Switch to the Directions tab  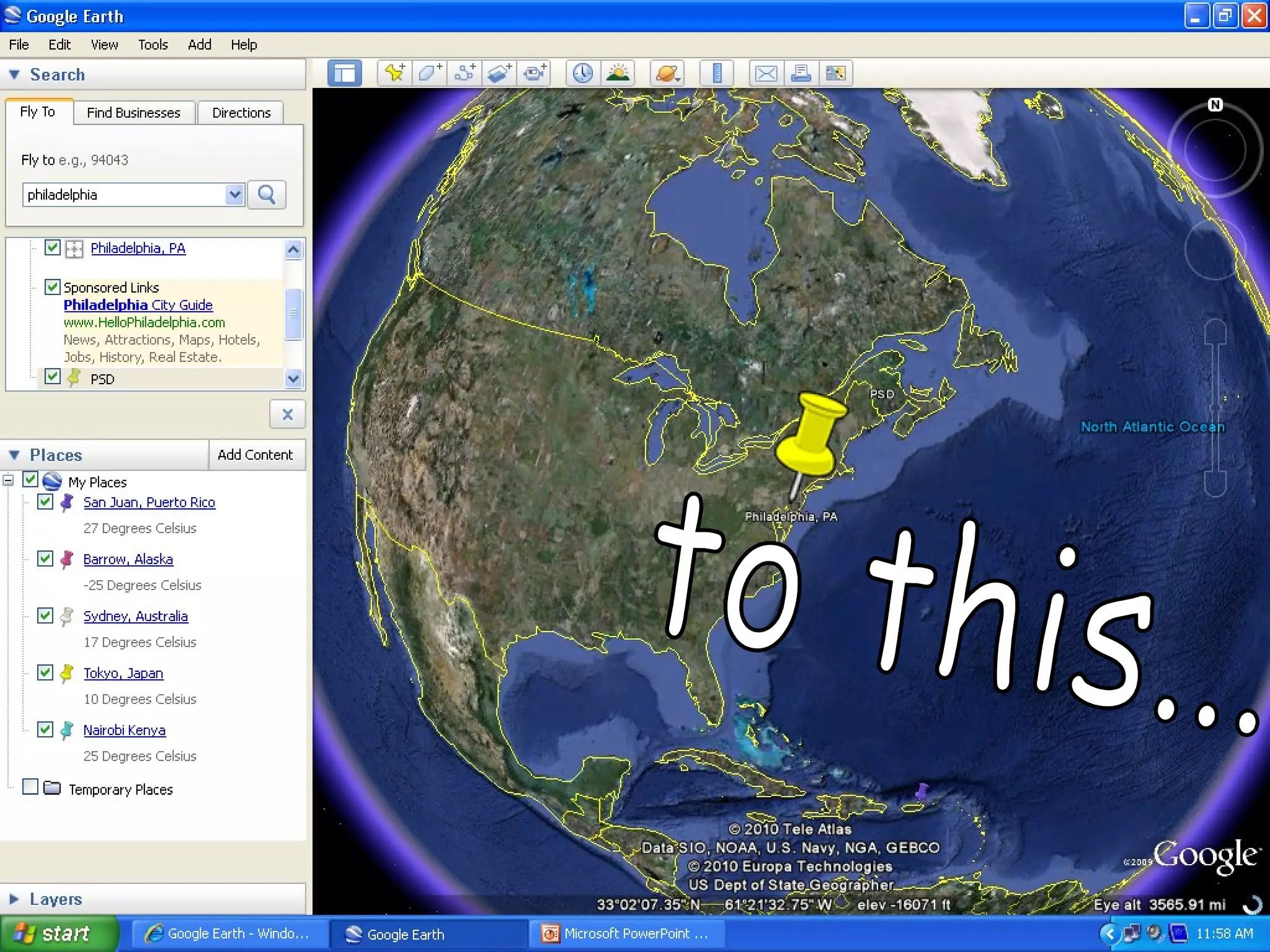241,113
